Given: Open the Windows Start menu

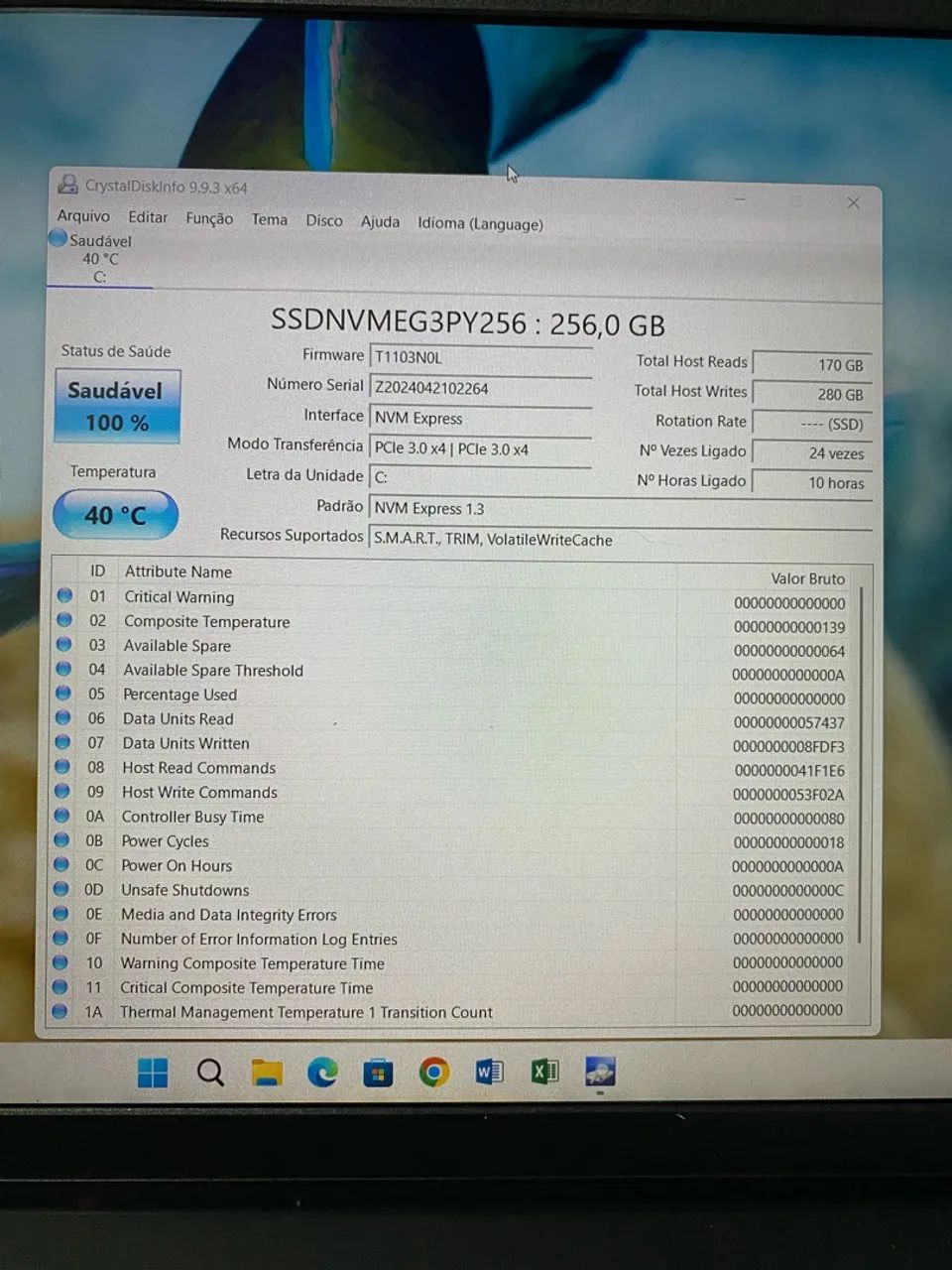Looking at the screenshot, I should [x=153, y=1073].
